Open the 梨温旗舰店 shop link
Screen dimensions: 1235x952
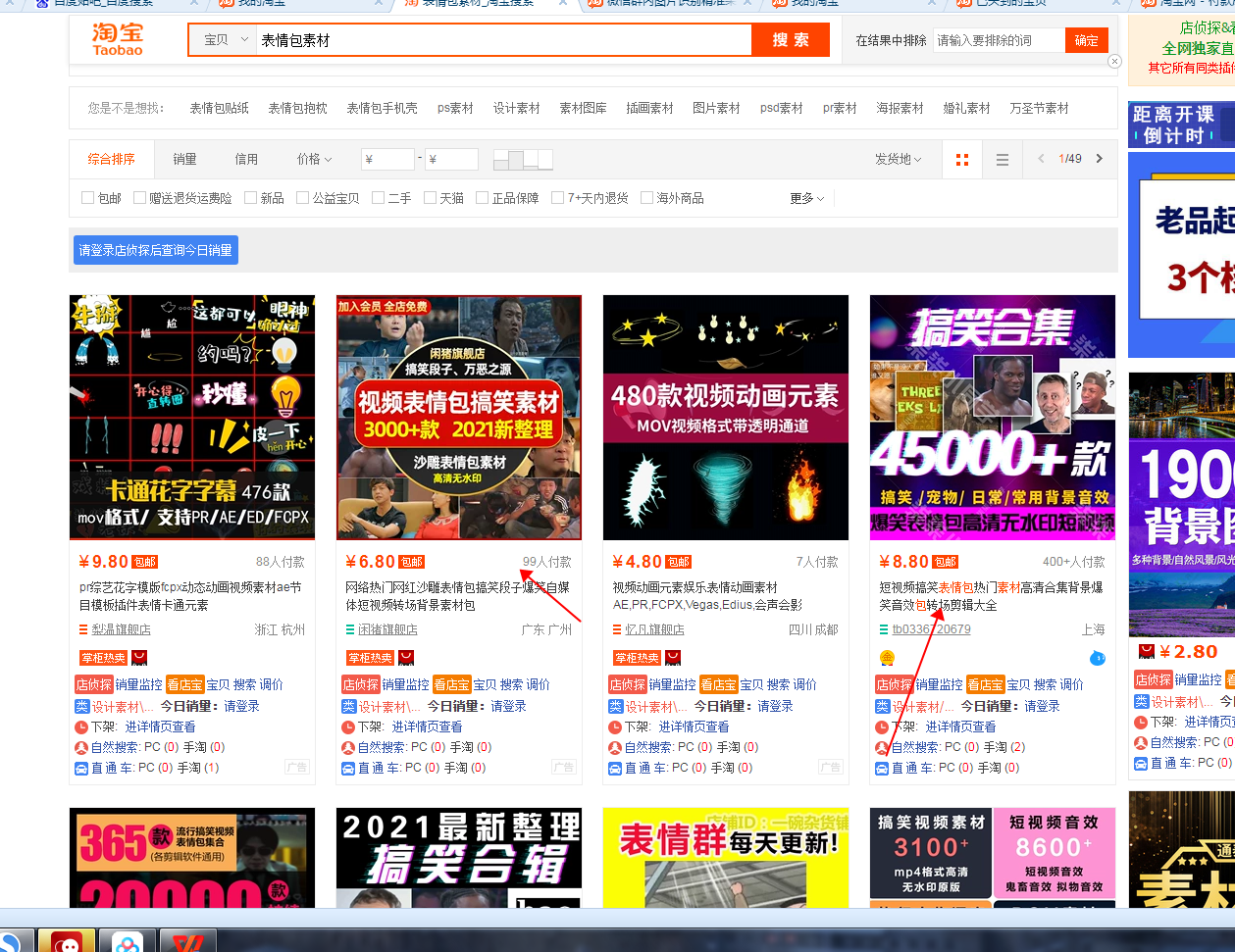122,629
